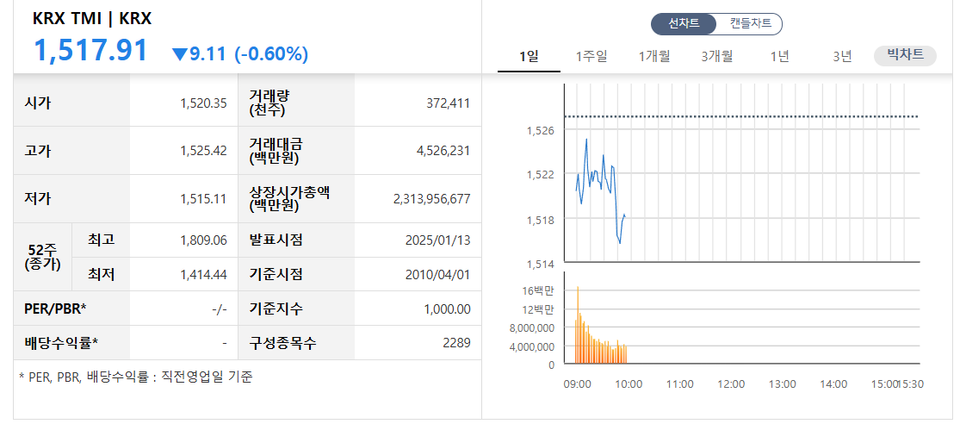The height and width of the screenshot is (424, 960).
Task: Click the KRX TMI | KRX index title
Action: click(92, 19)
